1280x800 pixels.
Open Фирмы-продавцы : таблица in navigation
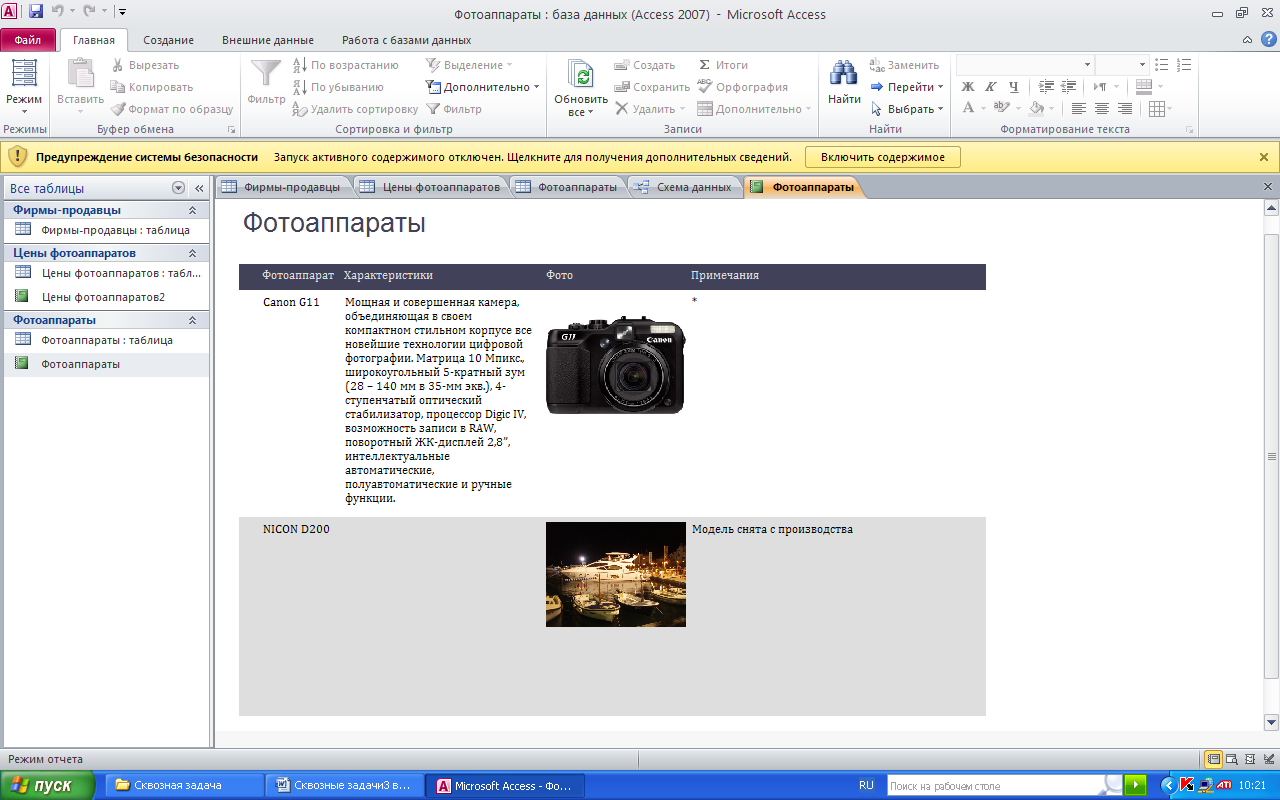point(108,230)
